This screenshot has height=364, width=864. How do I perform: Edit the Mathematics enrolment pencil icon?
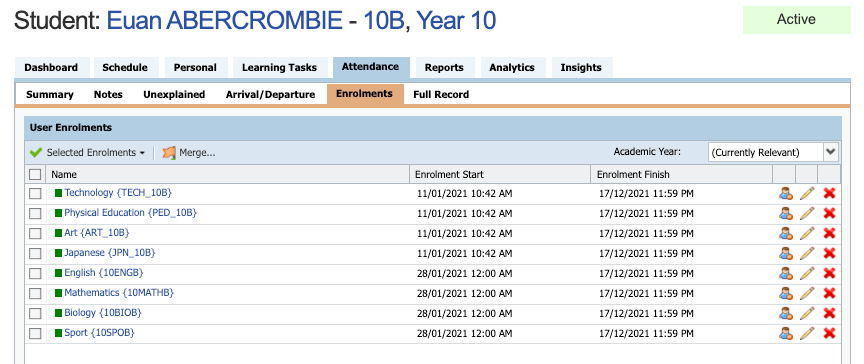coord(807,294)
